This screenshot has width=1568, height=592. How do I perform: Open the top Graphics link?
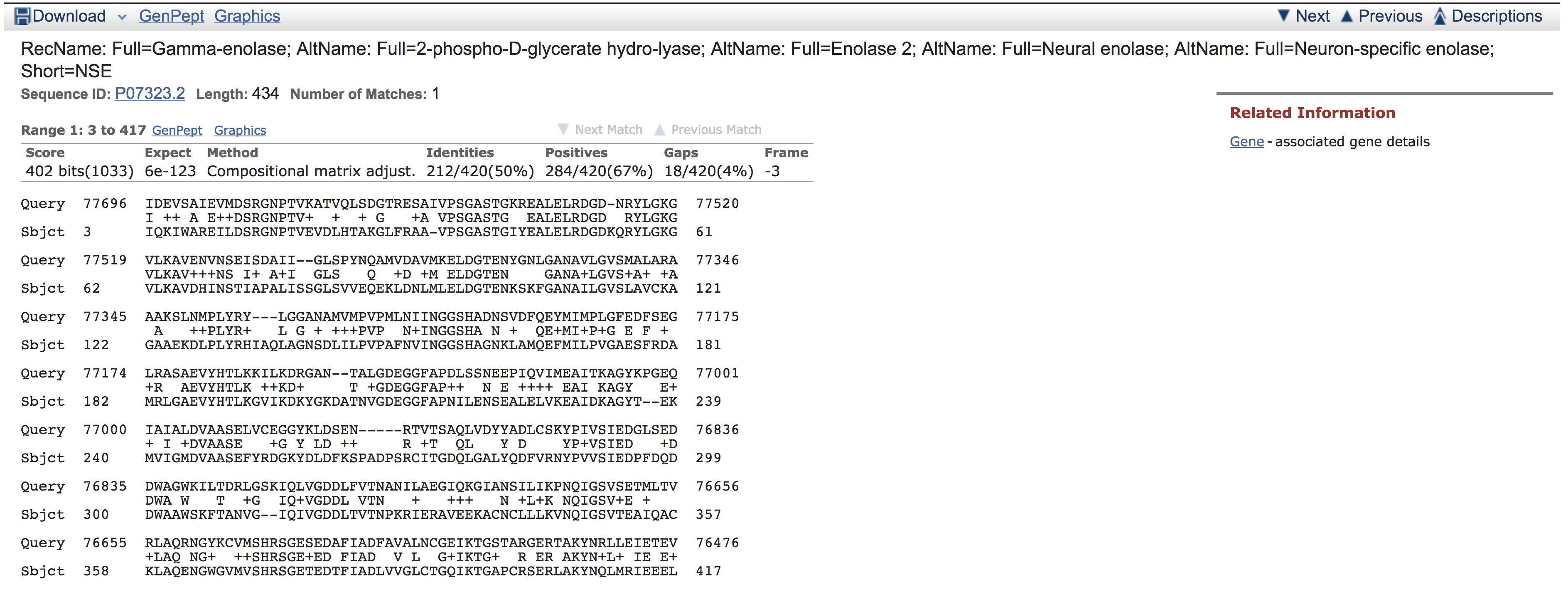pyautogui.click(x=246, y=17)
